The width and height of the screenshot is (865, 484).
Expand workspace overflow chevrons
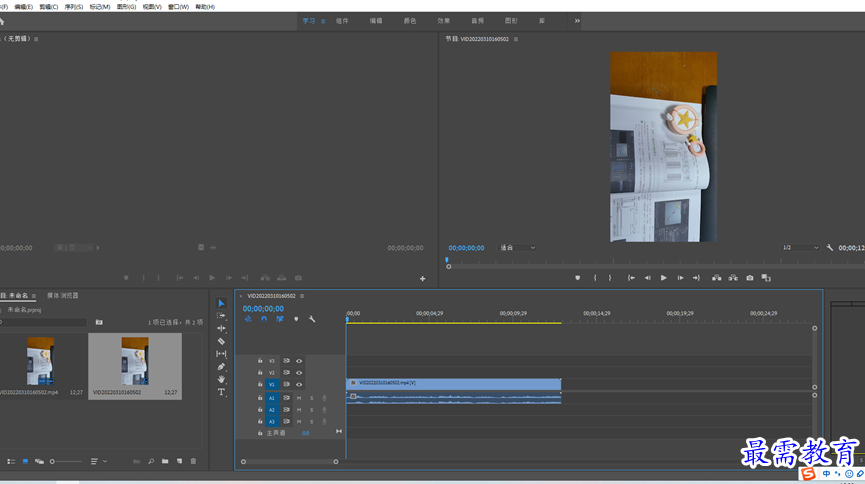577,21
